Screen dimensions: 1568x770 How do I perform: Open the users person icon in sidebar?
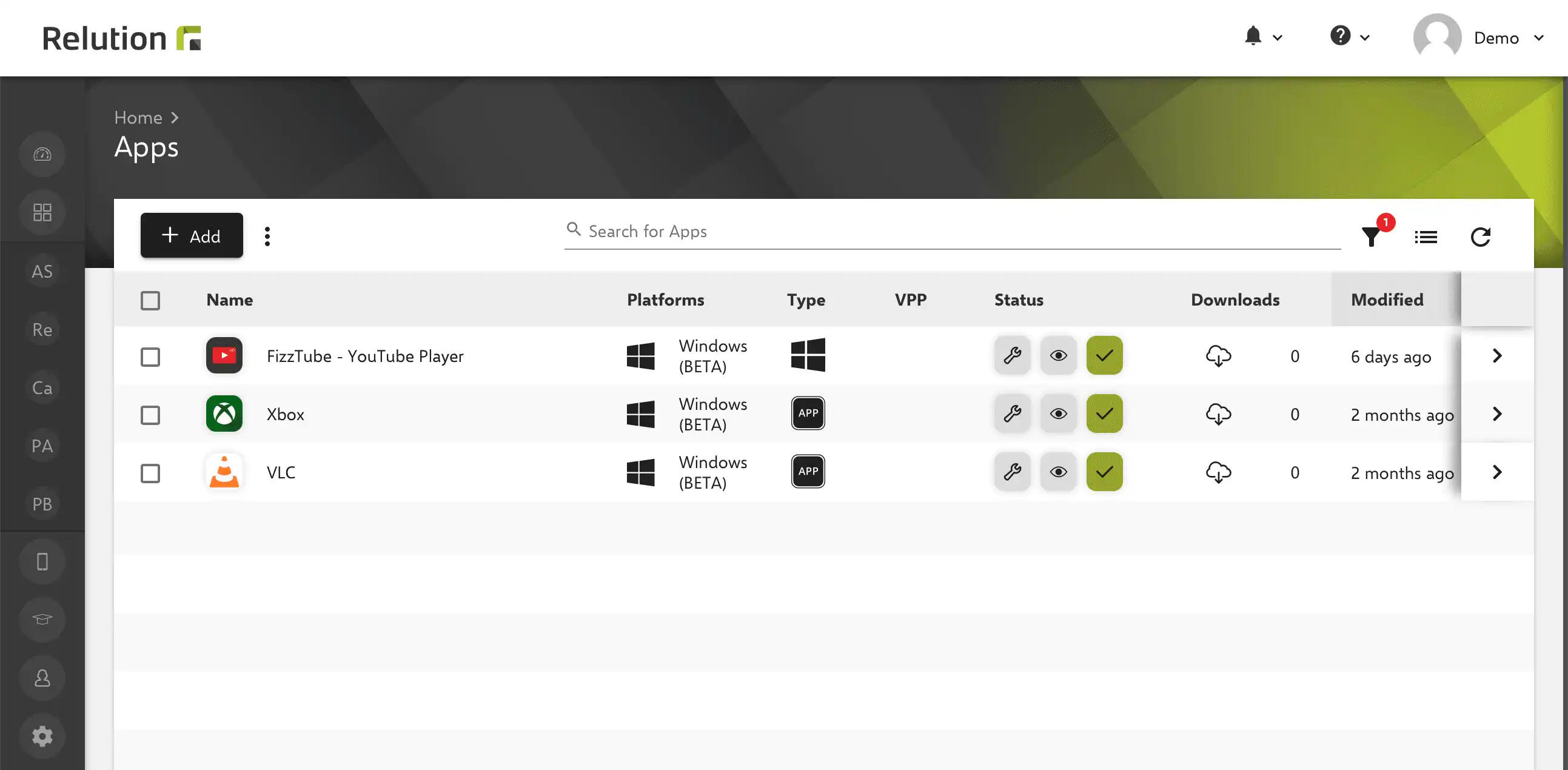(x=42, y=678)
